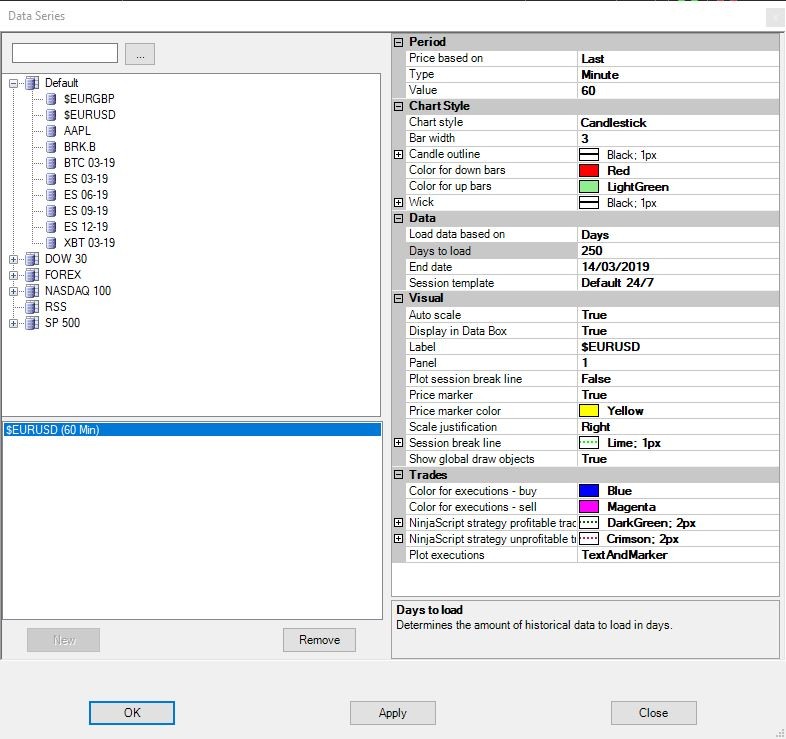Click the ES 06-19 instrument icon
786x739 pixels.
(x=51, y=195)
